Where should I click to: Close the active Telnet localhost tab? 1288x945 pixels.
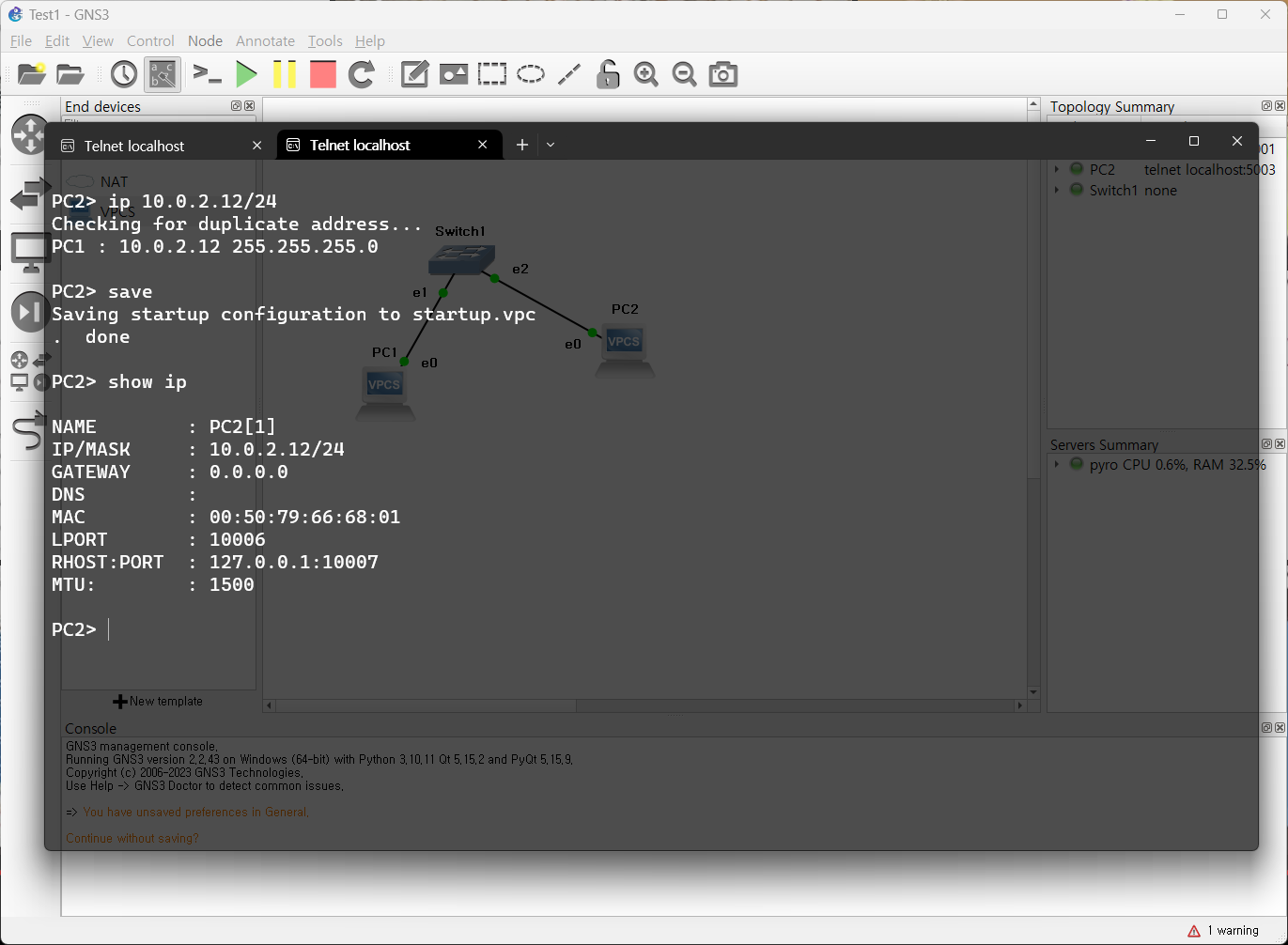482,145
